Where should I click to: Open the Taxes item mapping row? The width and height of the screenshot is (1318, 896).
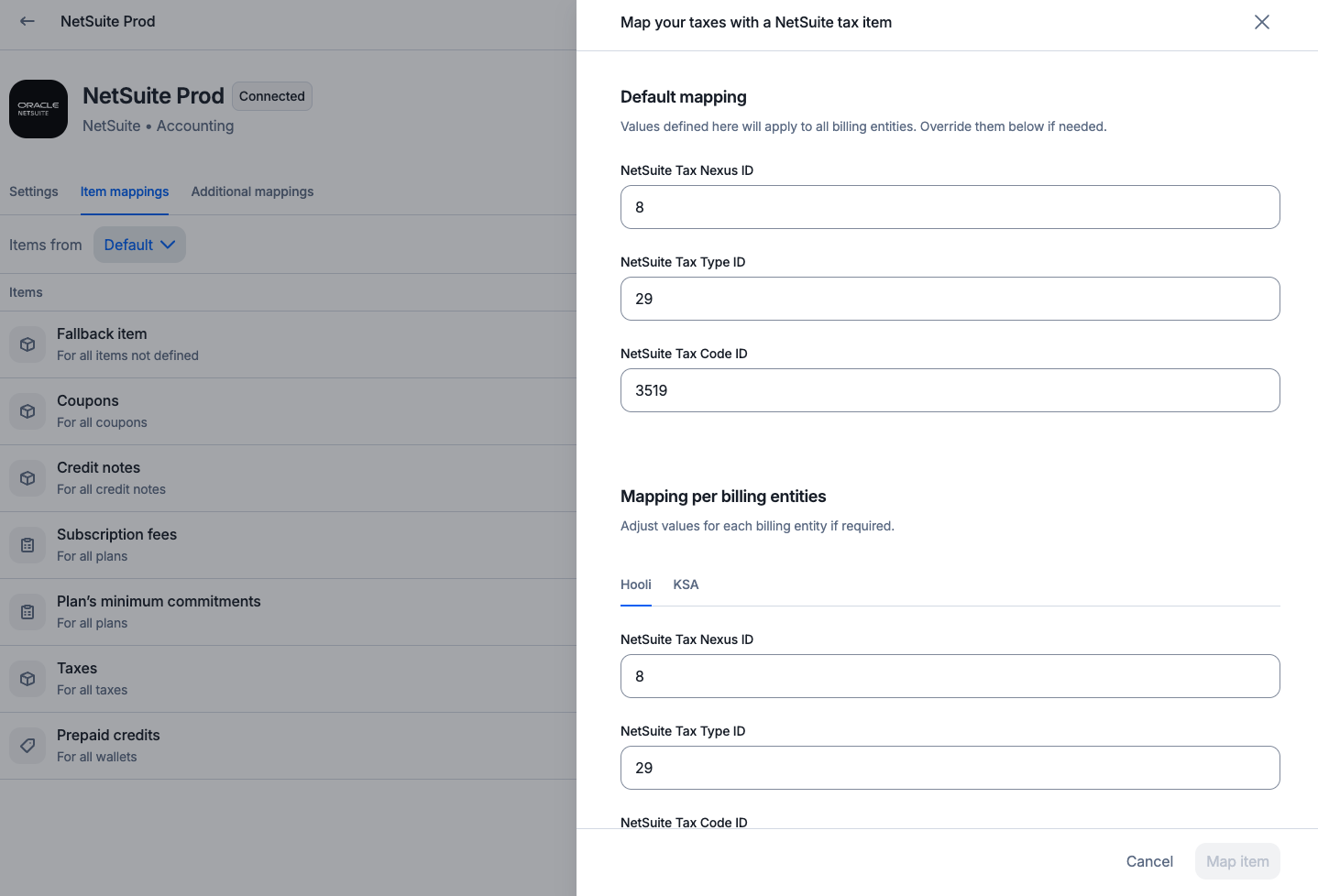[275, 679]
